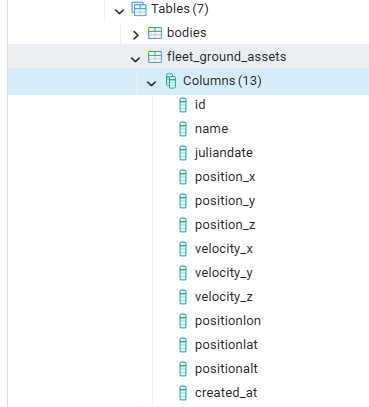Select the position_z column label
Image resolution: width=369 pixels, height=407 pixels.
[x=225, y=225]
